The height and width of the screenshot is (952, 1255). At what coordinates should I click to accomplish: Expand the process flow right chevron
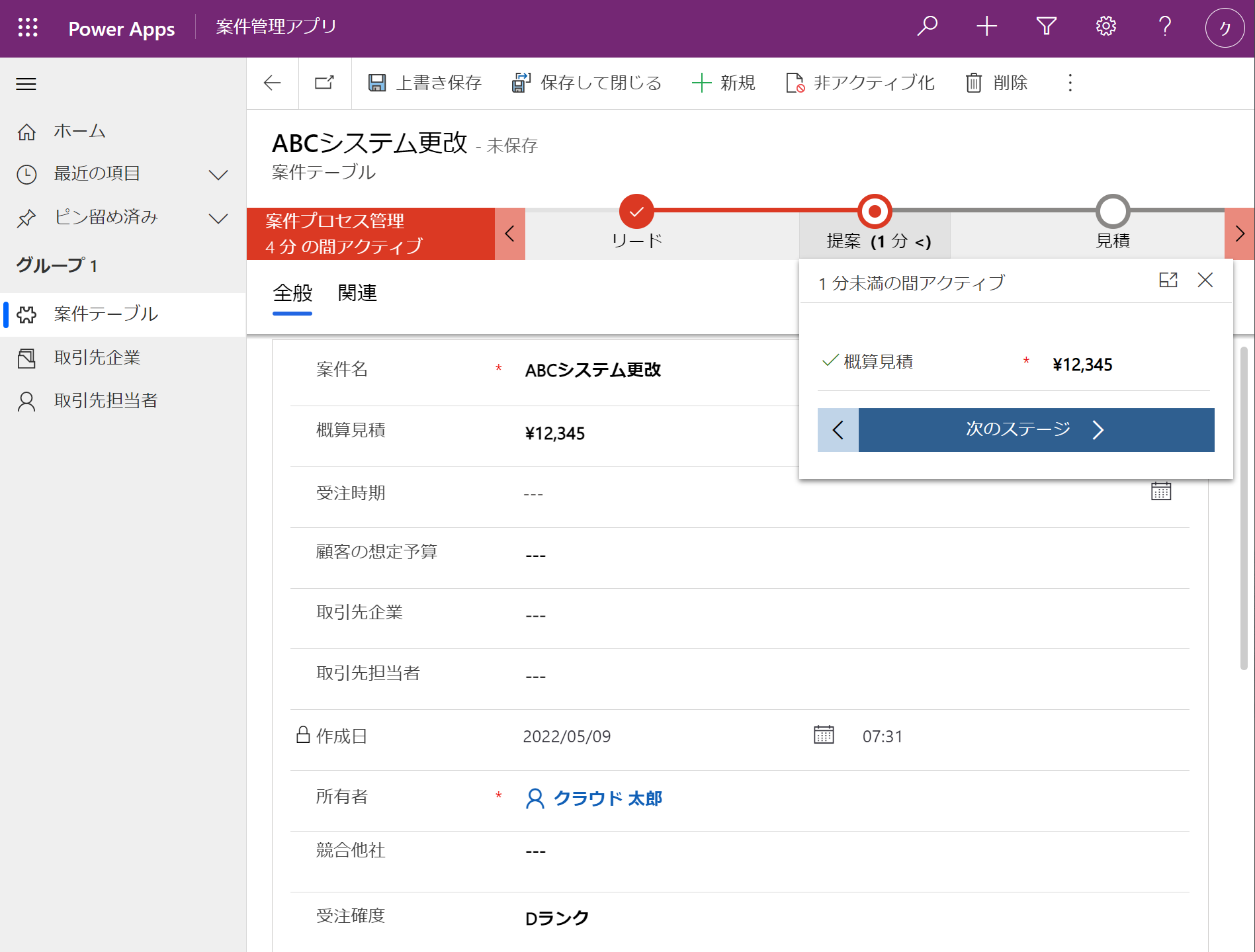pos(1240,234)
